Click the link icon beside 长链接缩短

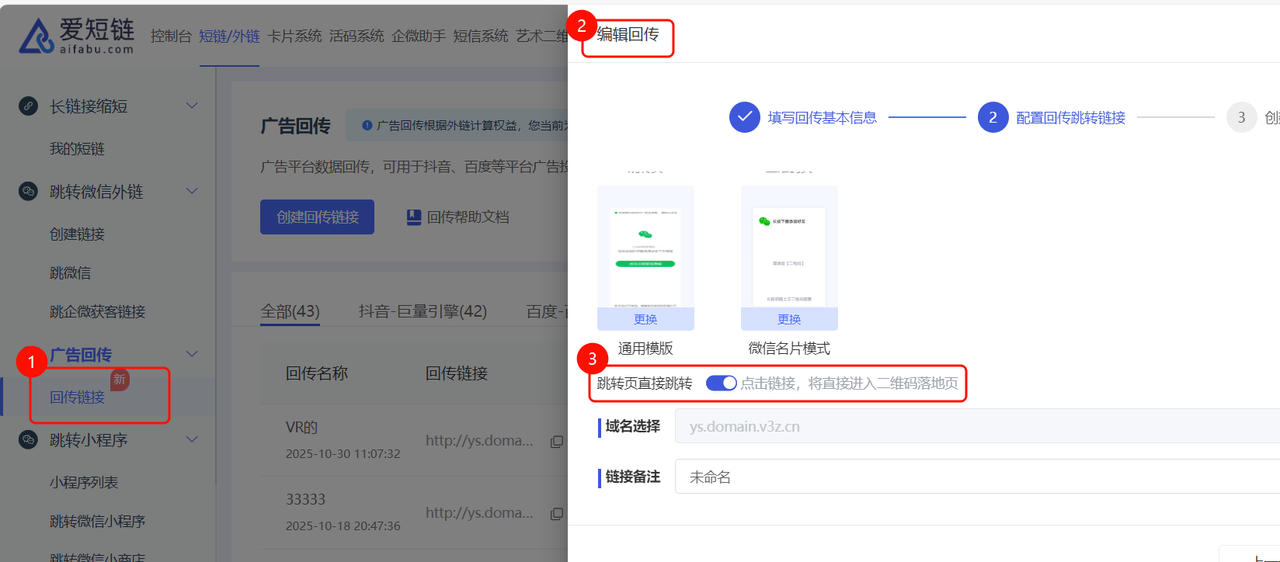28,106
